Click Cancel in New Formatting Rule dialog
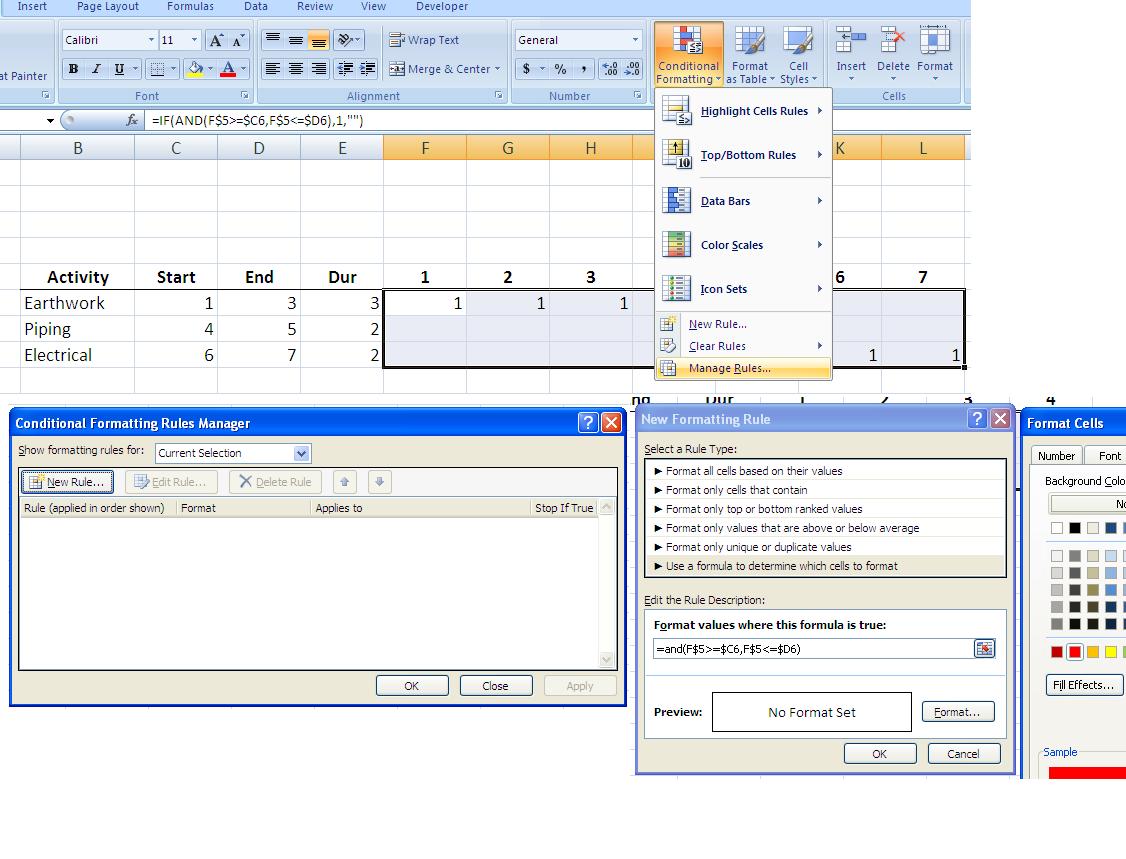Viewport: 1126px width, 859px height. (x=964, y=754)
